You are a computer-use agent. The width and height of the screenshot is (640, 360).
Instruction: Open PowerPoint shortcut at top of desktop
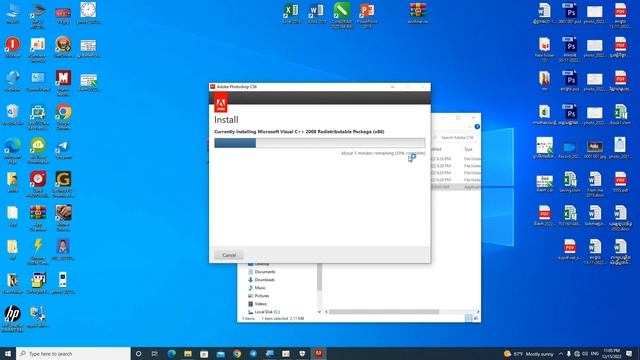tap(367, 15)
